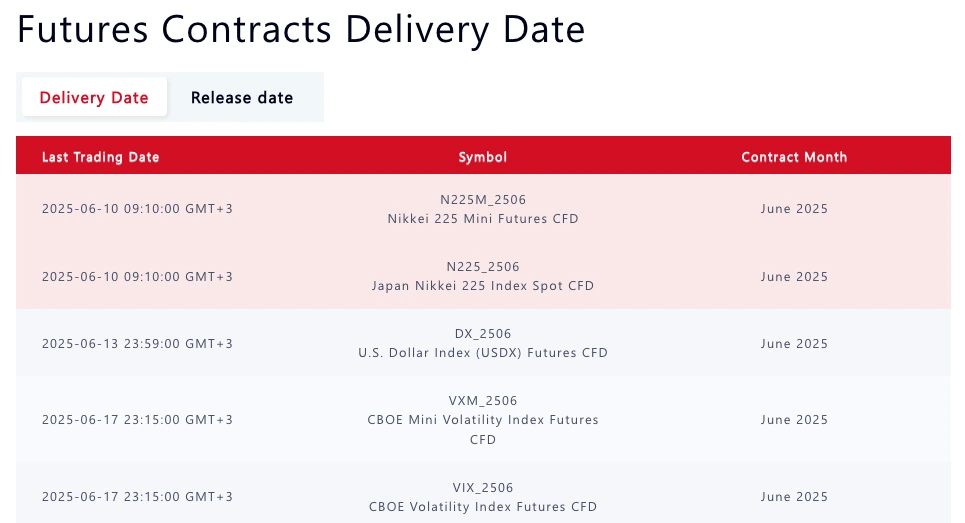Select the VXM_2506 symbol

tap(482, 401)
